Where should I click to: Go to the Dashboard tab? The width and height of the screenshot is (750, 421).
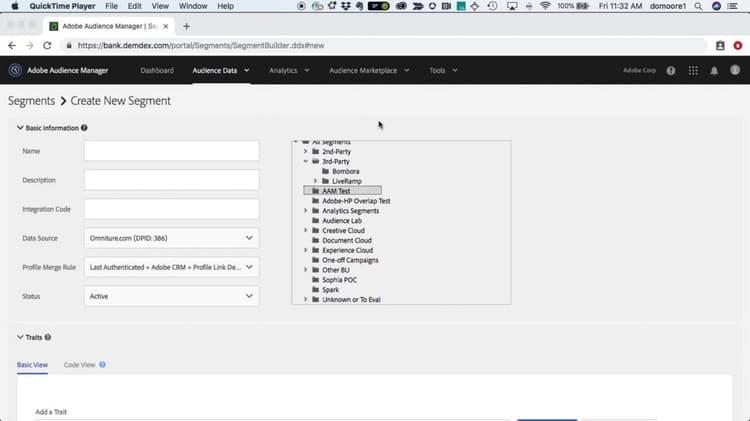pos(157,70)
